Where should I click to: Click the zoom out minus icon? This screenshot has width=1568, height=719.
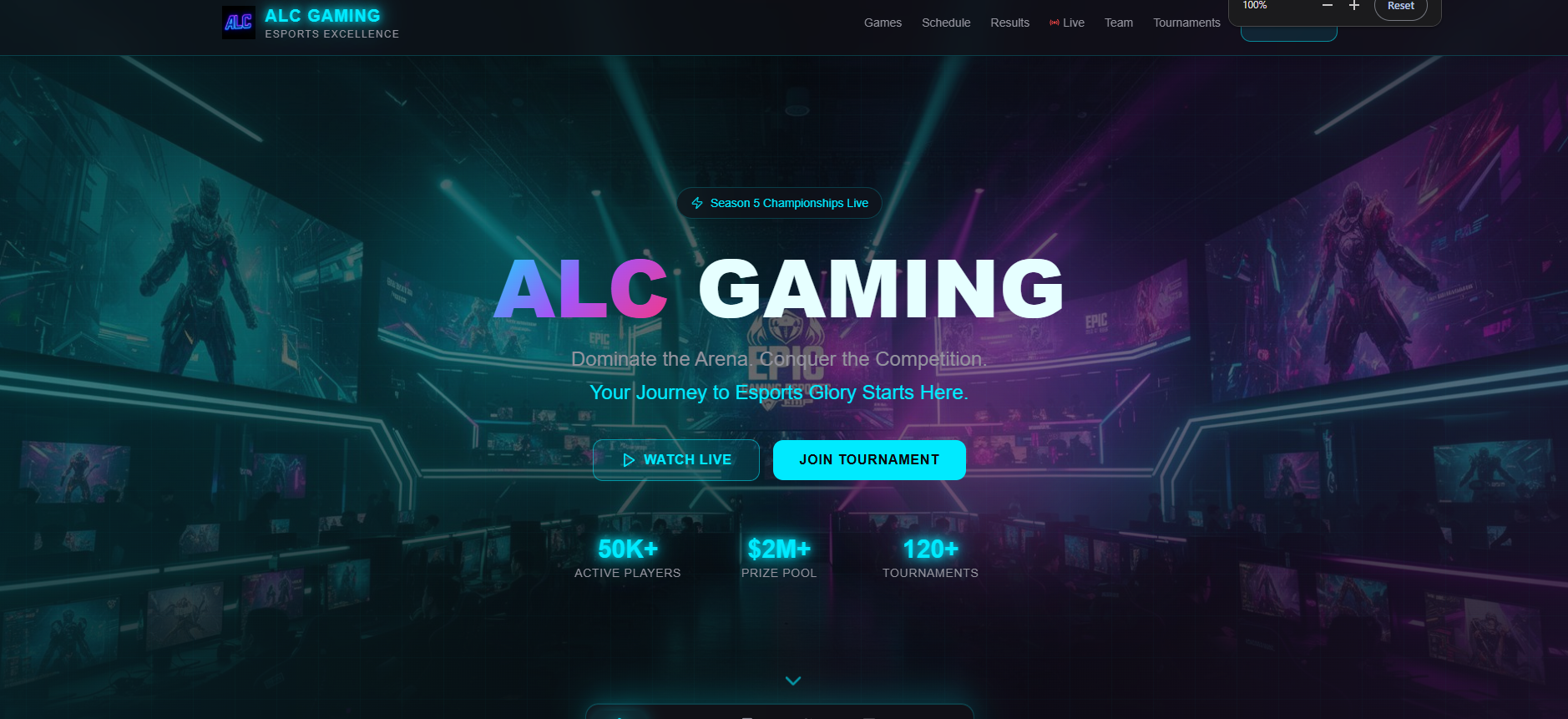(x=1328, y=6)
